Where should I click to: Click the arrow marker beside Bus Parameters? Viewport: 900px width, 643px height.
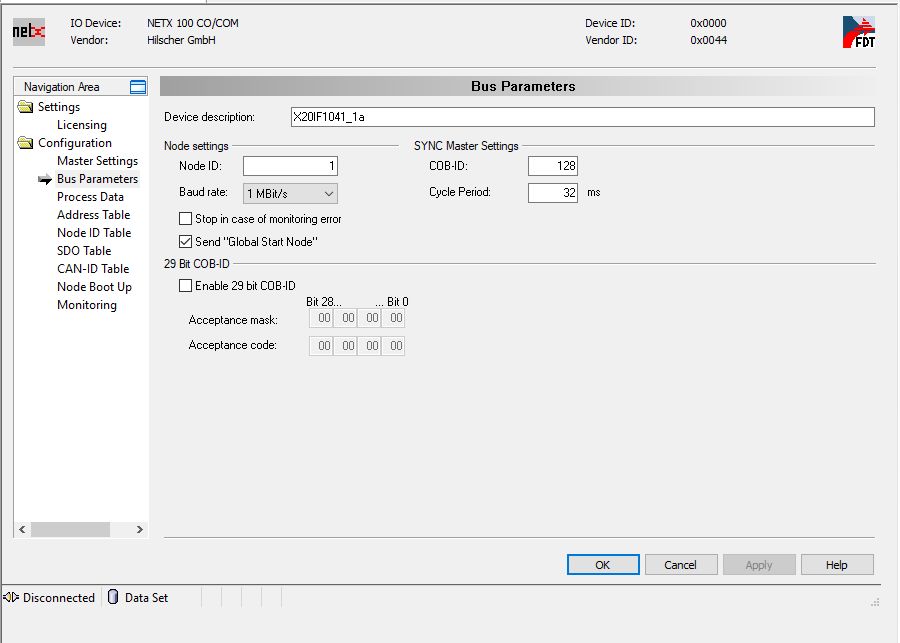[45, 180]
